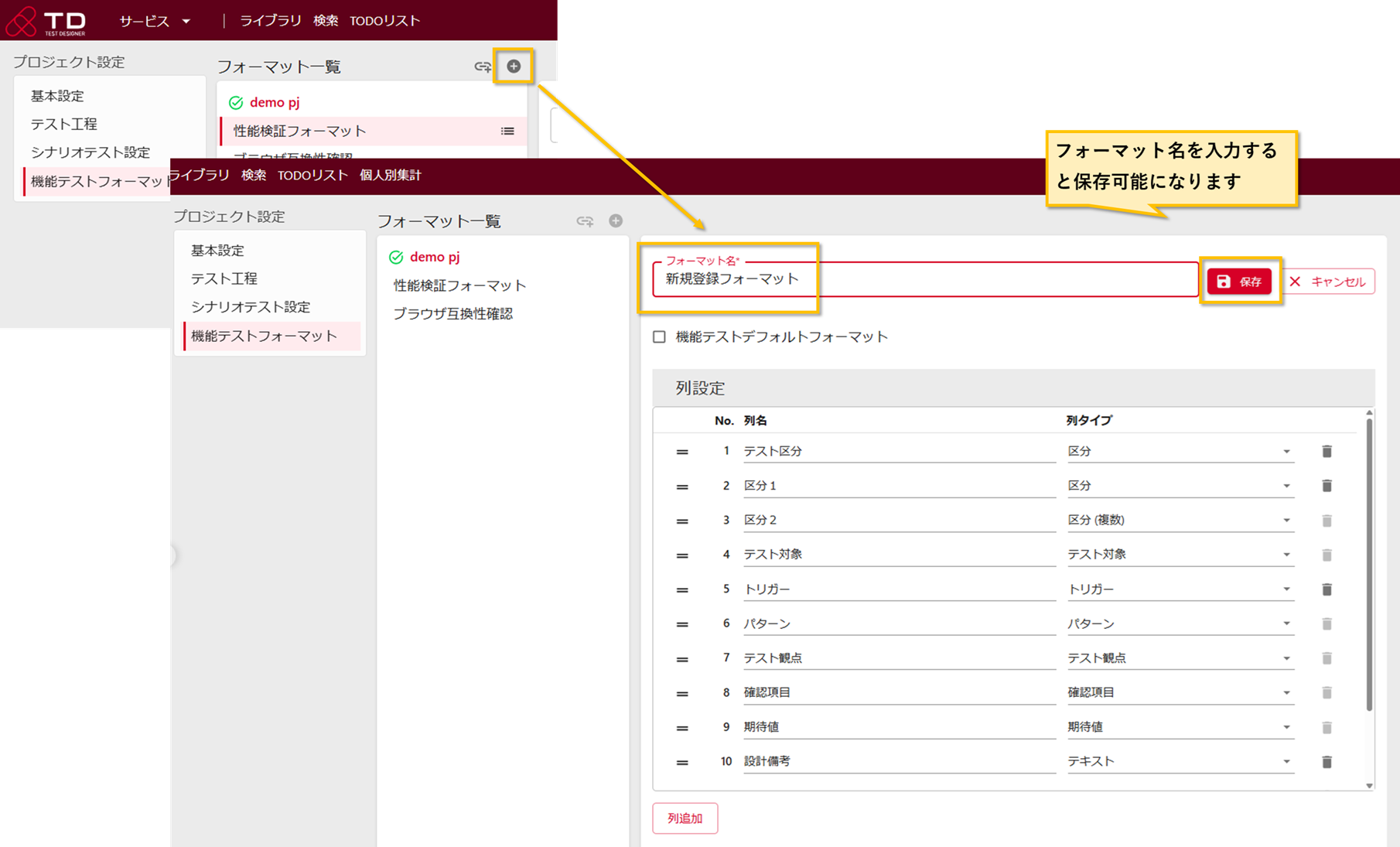Click the plus icon to add a new format
The height and width of the screenshot is (847, 1400).
pyautogui.click(x=513, y=67)
